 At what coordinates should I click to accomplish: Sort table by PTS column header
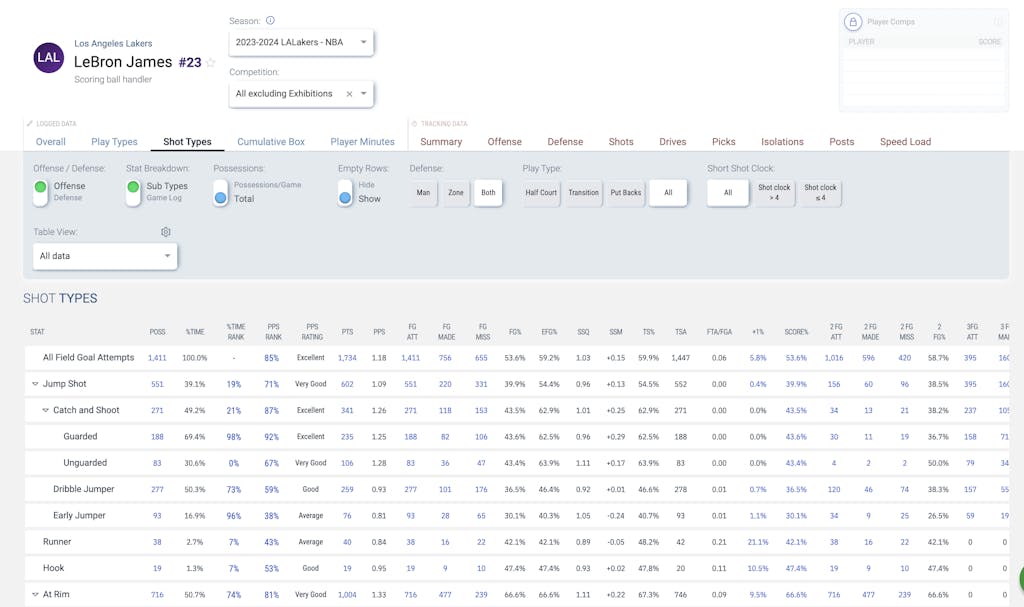347,332
